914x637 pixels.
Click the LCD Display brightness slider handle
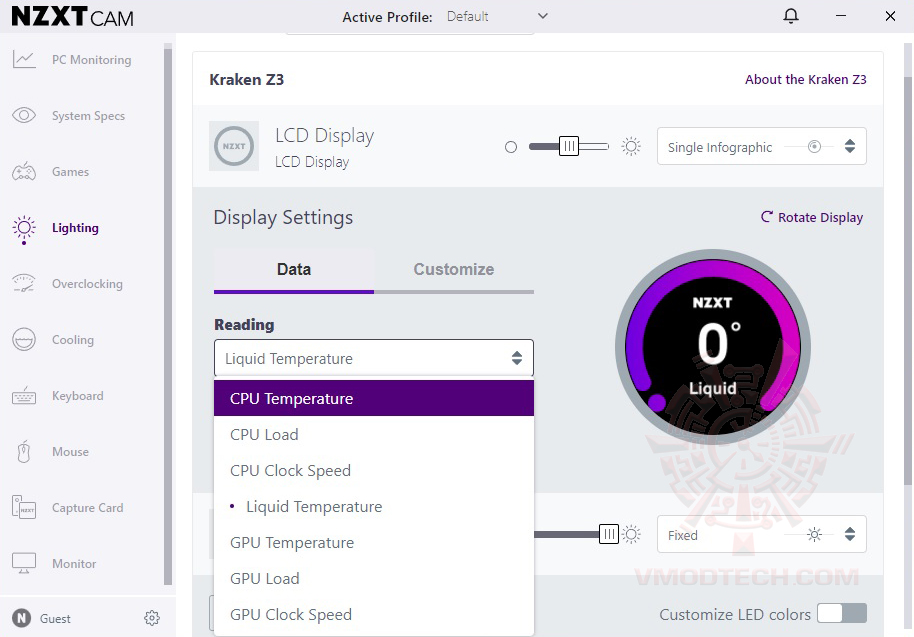click(569, 146)
